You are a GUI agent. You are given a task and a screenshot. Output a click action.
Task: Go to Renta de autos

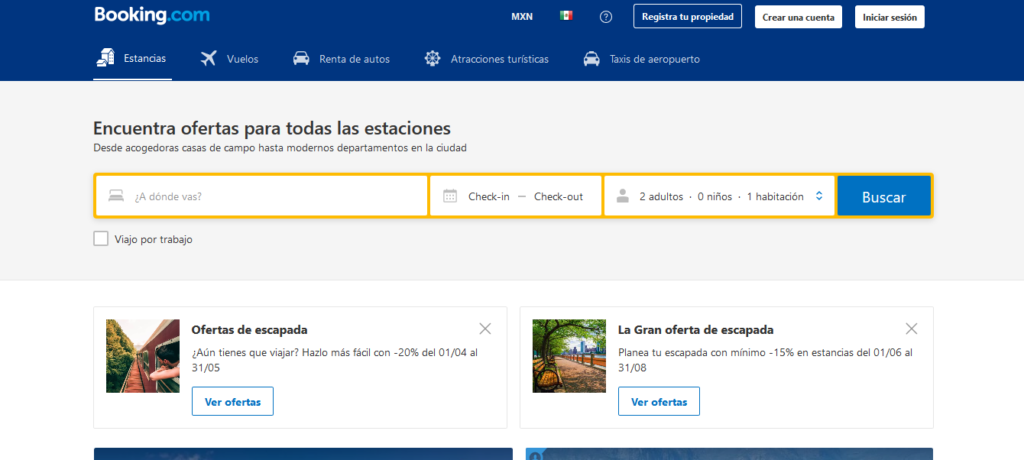click(x=342, y=59)
